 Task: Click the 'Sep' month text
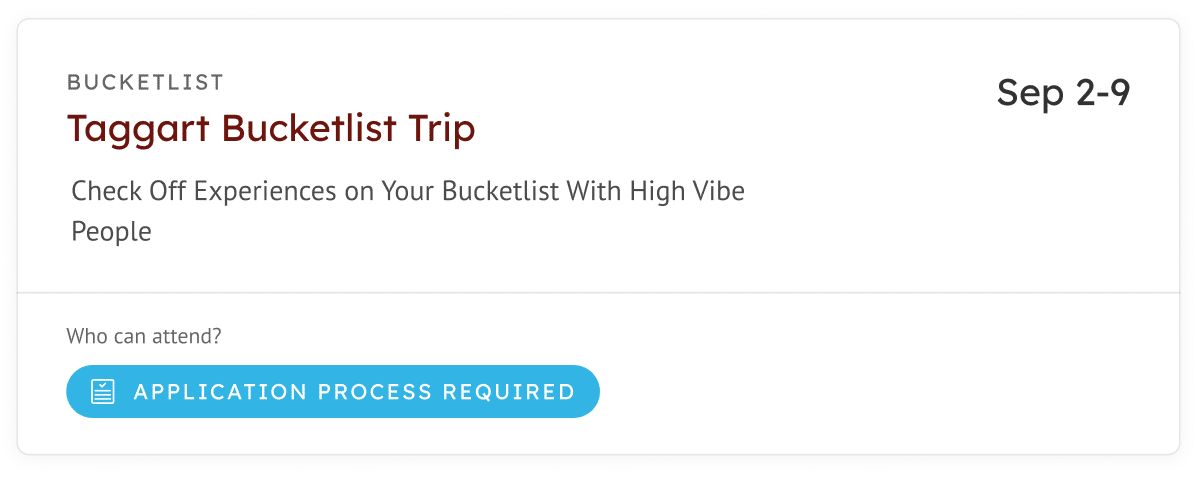pos(1031,94)
